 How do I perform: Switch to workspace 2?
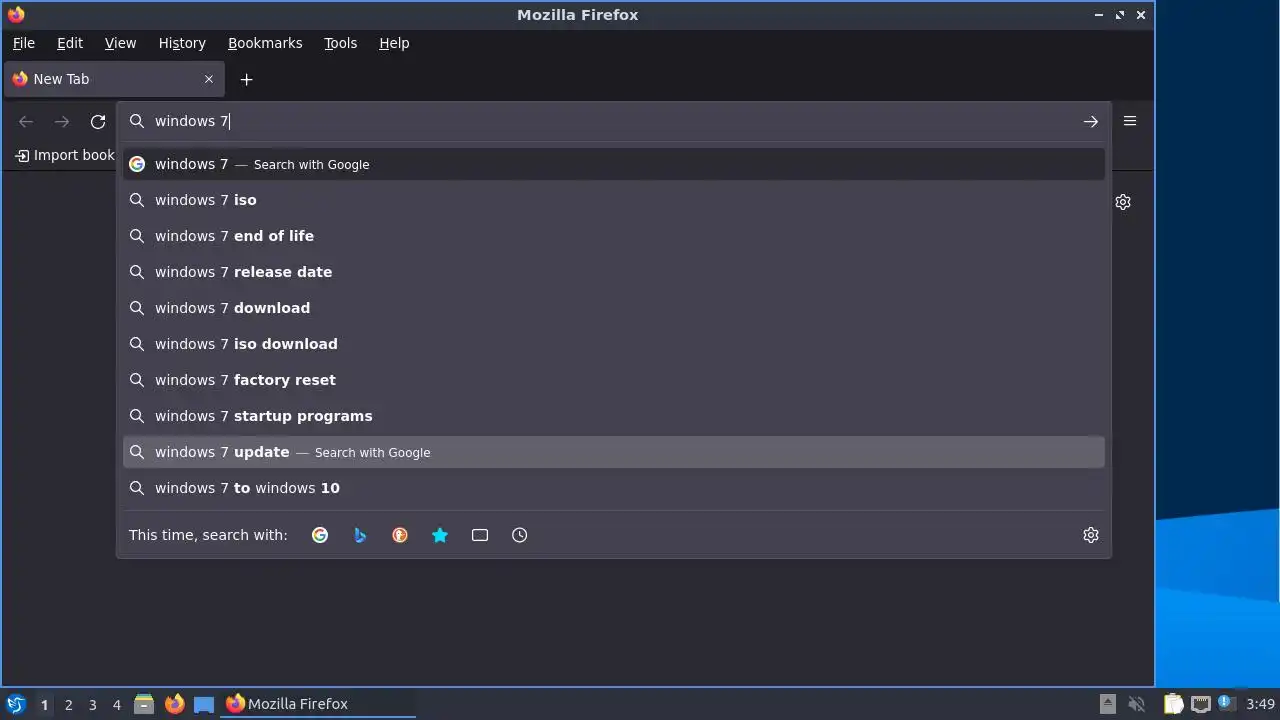tap(68, 705)
